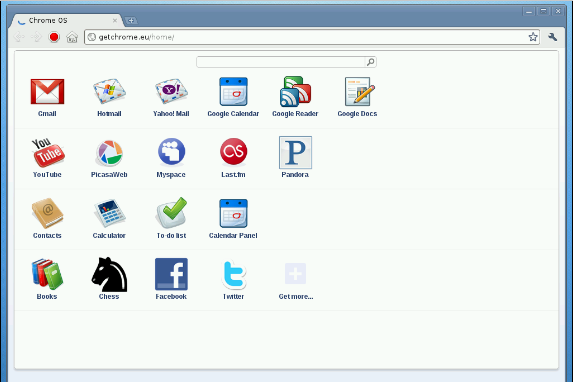Screen dimensions: 573x382
Task: Click the Pandora text label
Action: point(295,175)
